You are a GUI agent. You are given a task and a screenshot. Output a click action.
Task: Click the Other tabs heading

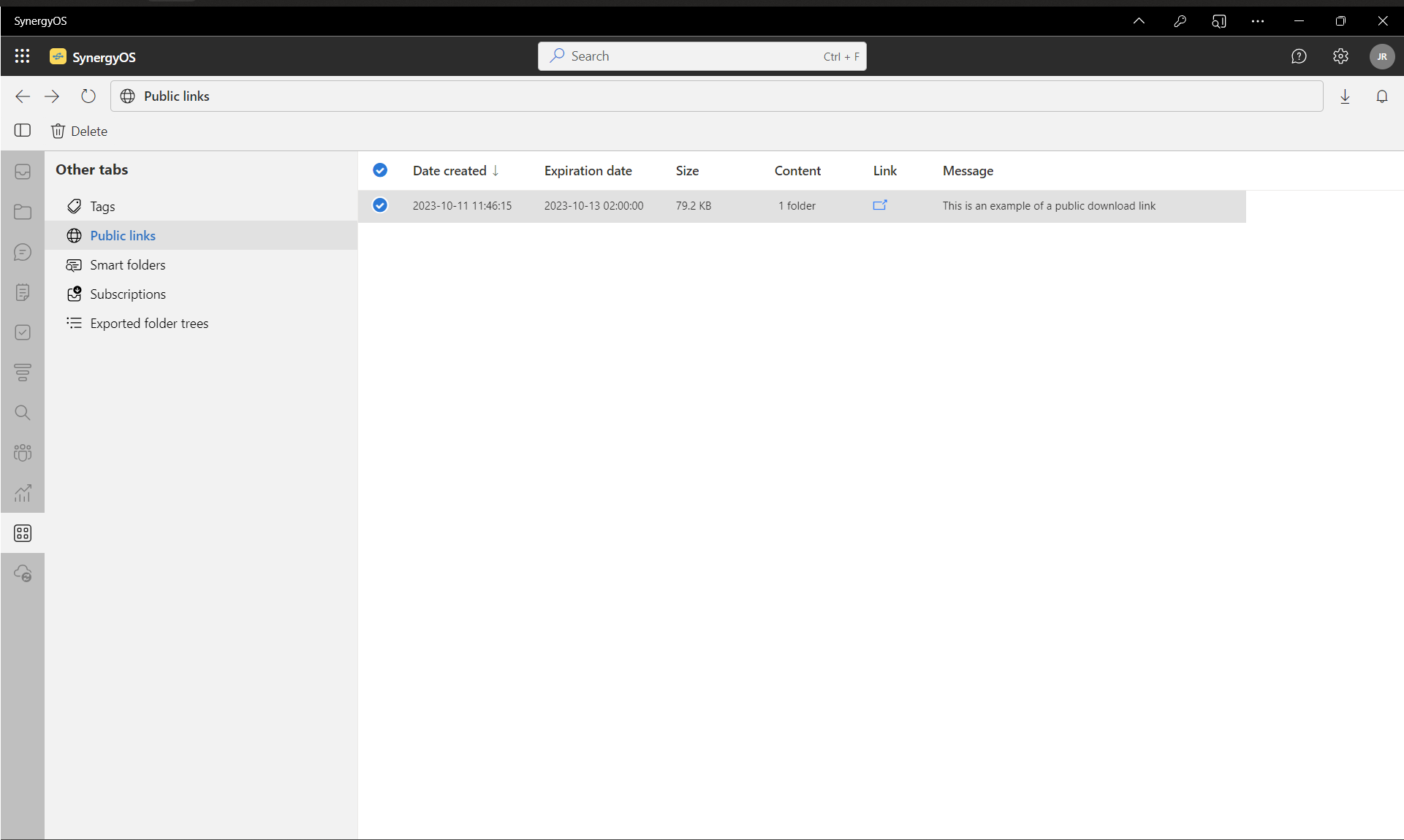click(x=92, y=169)
